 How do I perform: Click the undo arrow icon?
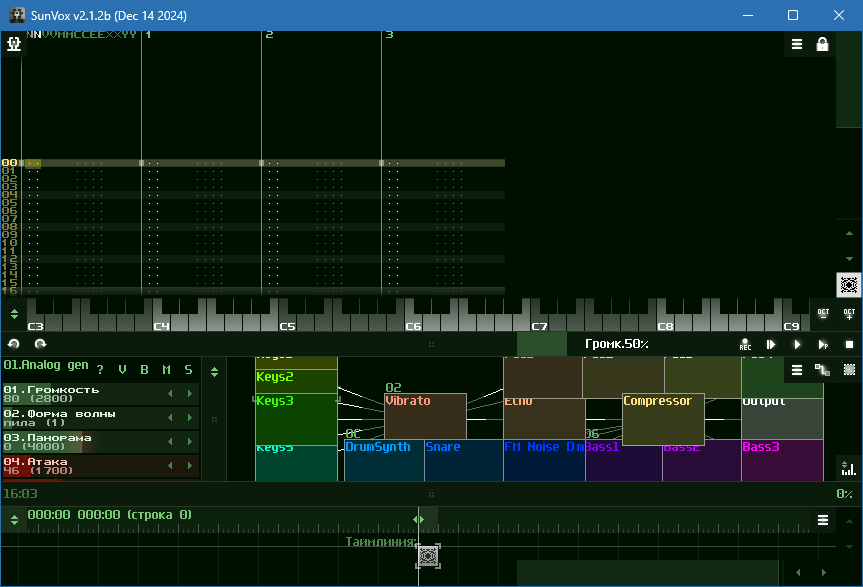pyautogui.click(x=14, y=344)
